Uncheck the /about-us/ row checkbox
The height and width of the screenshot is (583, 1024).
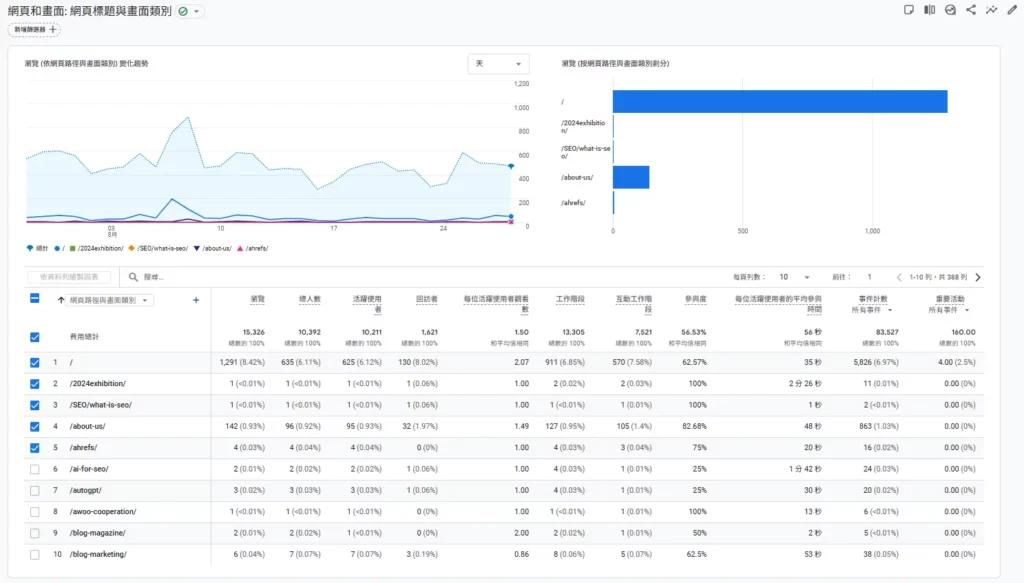pos(35,426)
